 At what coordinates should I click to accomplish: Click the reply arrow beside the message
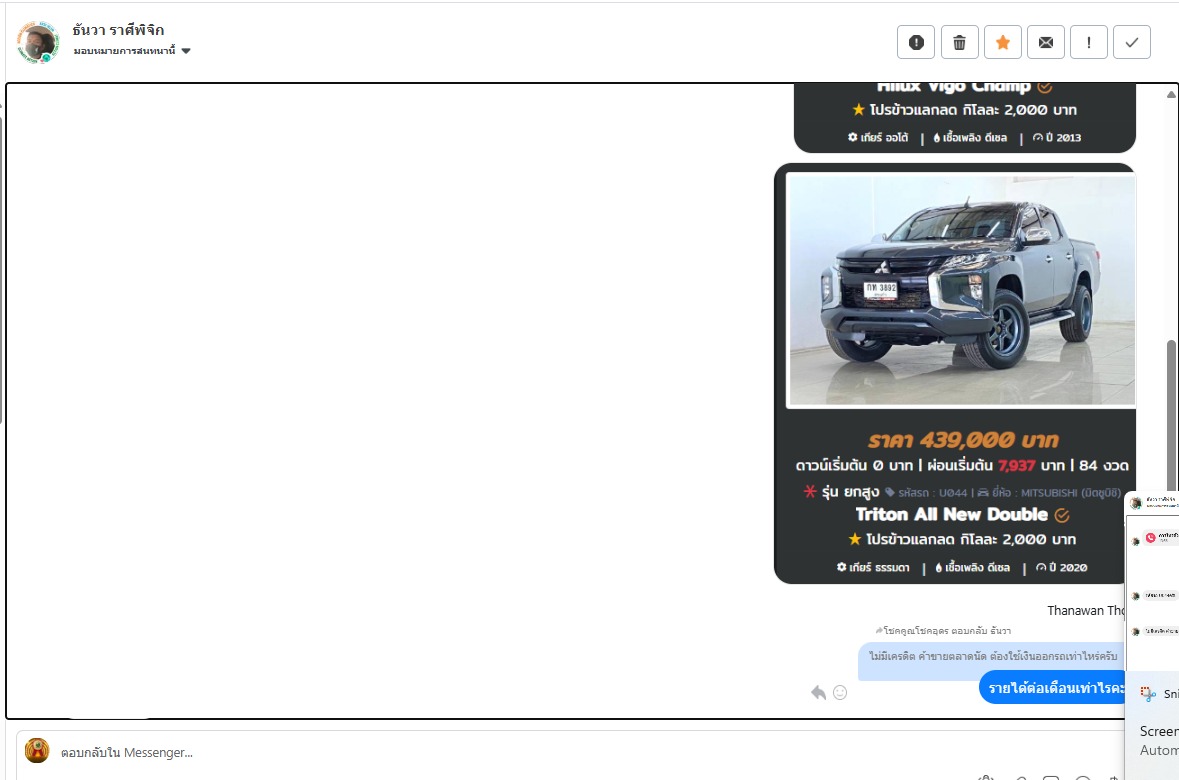pyautogui.click(x=818, y=693)
